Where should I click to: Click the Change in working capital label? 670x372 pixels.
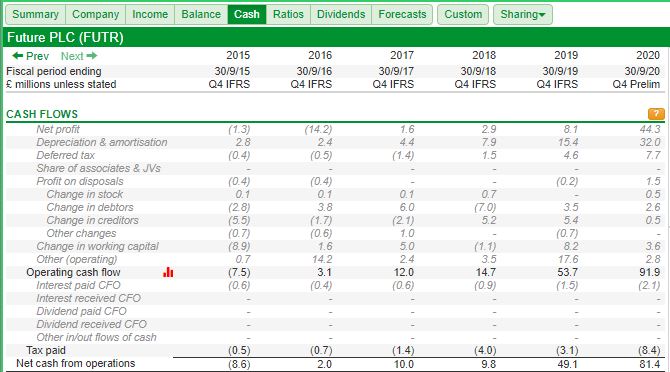pos(97,246)
